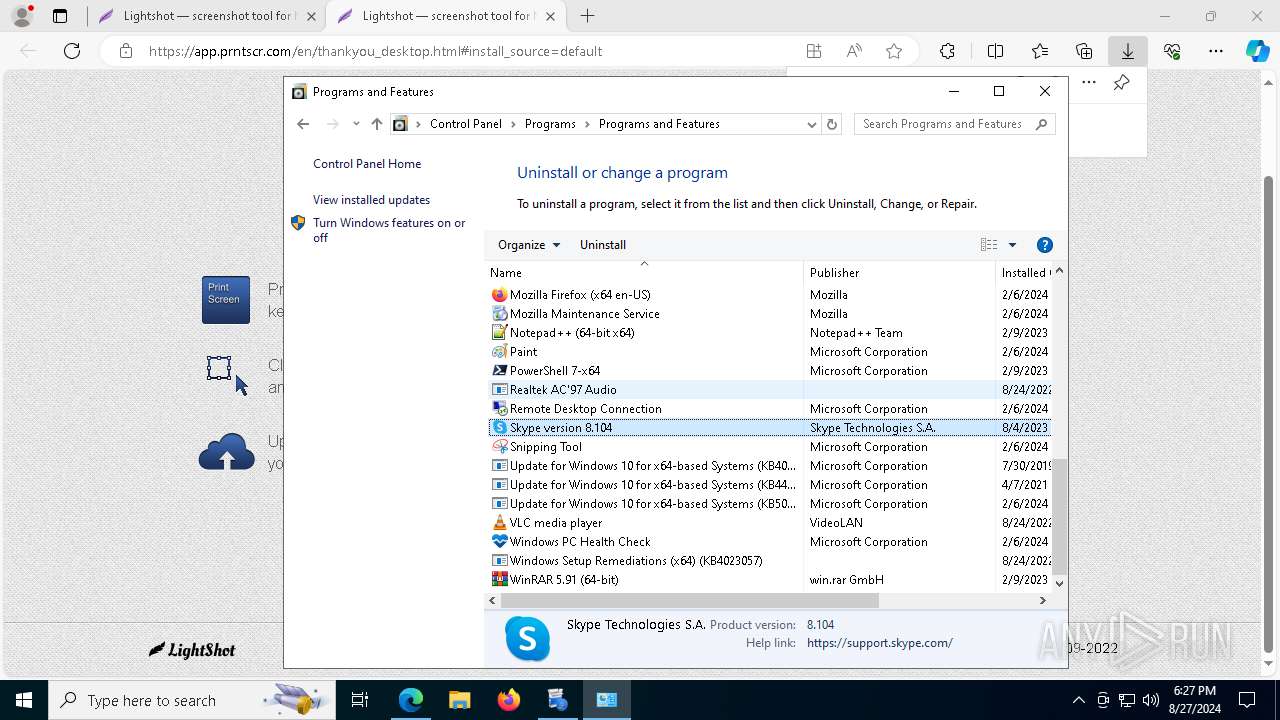Sort by Publisher column header
1280x720 pixels.
899,272
